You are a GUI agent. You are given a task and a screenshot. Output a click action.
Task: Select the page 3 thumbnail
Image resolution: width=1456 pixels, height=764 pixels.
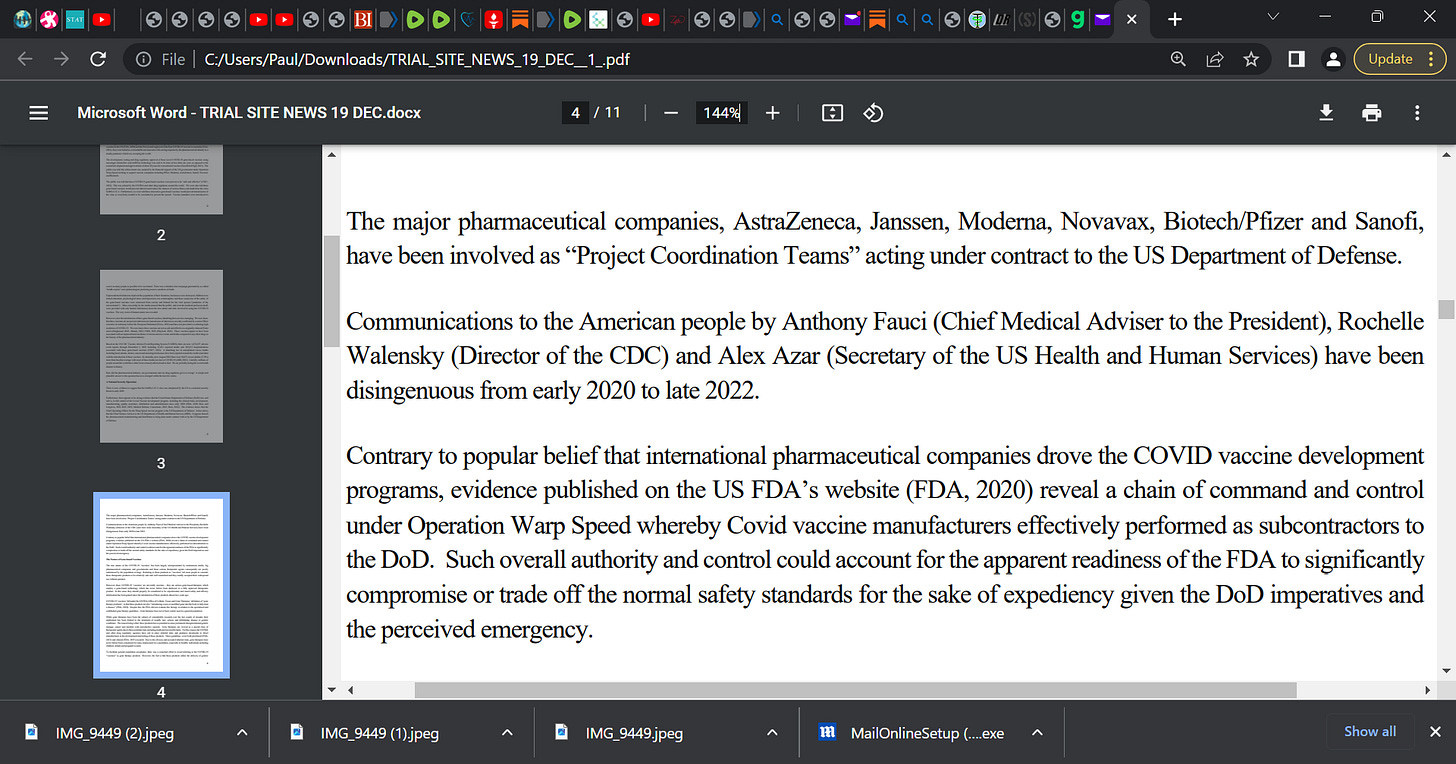tap(161, 356)
